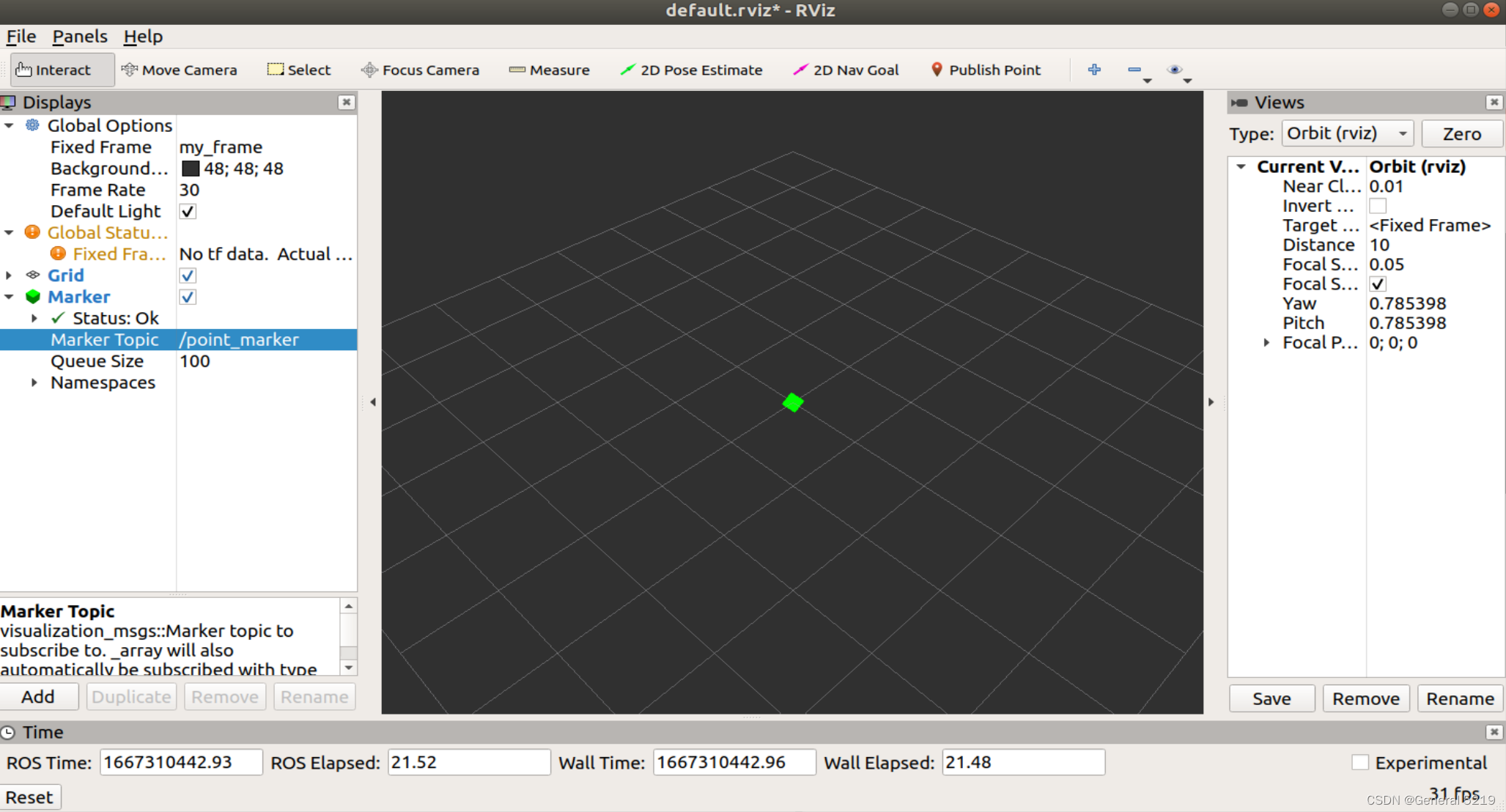
Task: Open the File menu
Action: [21, 35]
